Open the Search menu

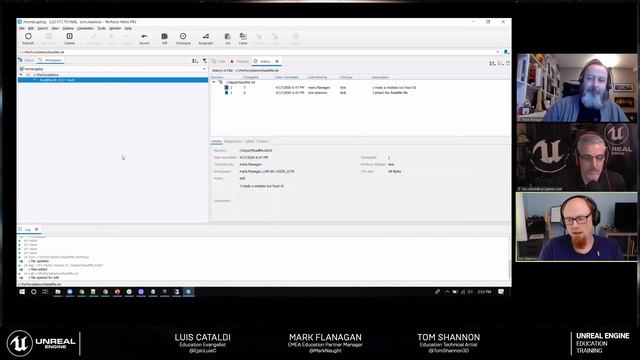pos(42,29)
